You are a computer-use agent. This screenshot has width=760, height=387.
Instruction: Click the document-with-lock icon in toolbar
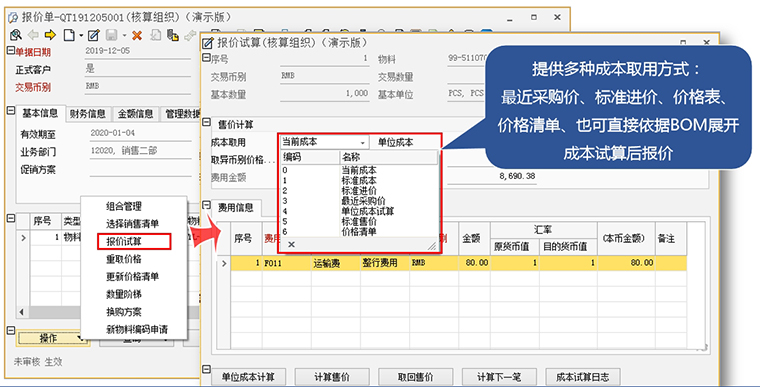click(173, 35)
